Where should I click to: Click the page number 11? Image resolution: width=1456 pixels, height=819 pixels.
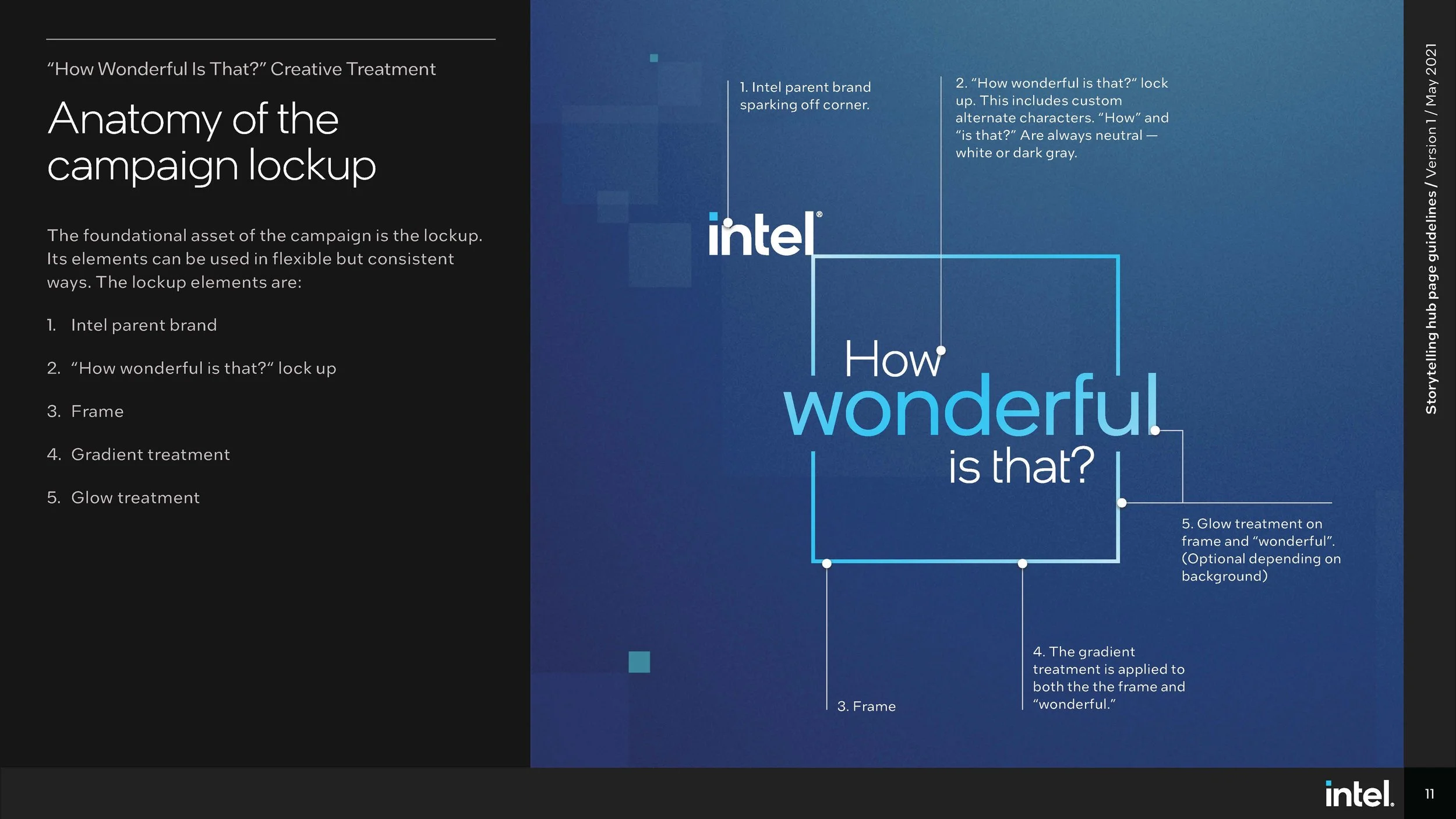point(1429,794)
